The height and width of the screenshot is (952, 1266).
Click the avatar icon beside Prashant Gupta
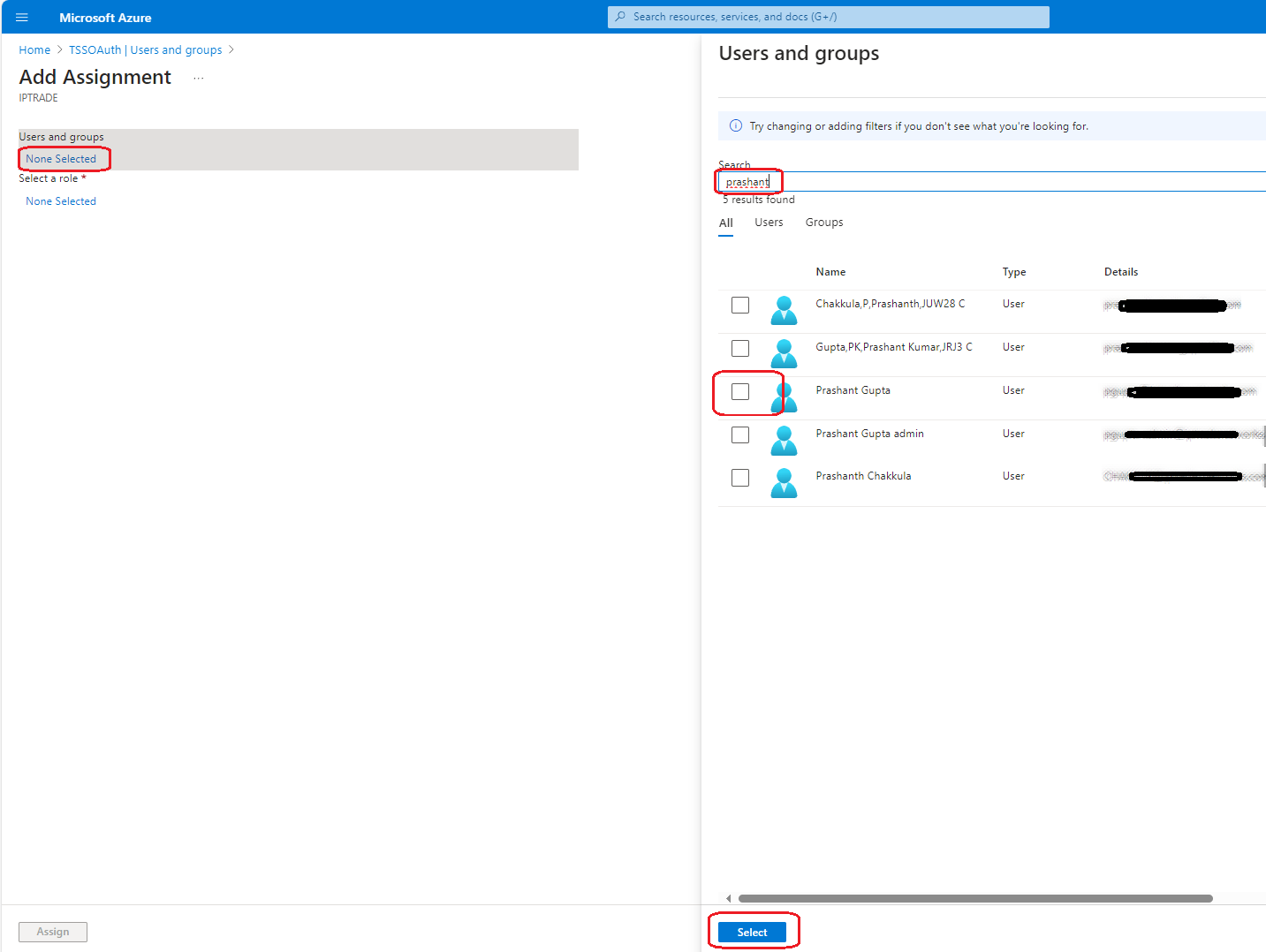click(784, 397)
